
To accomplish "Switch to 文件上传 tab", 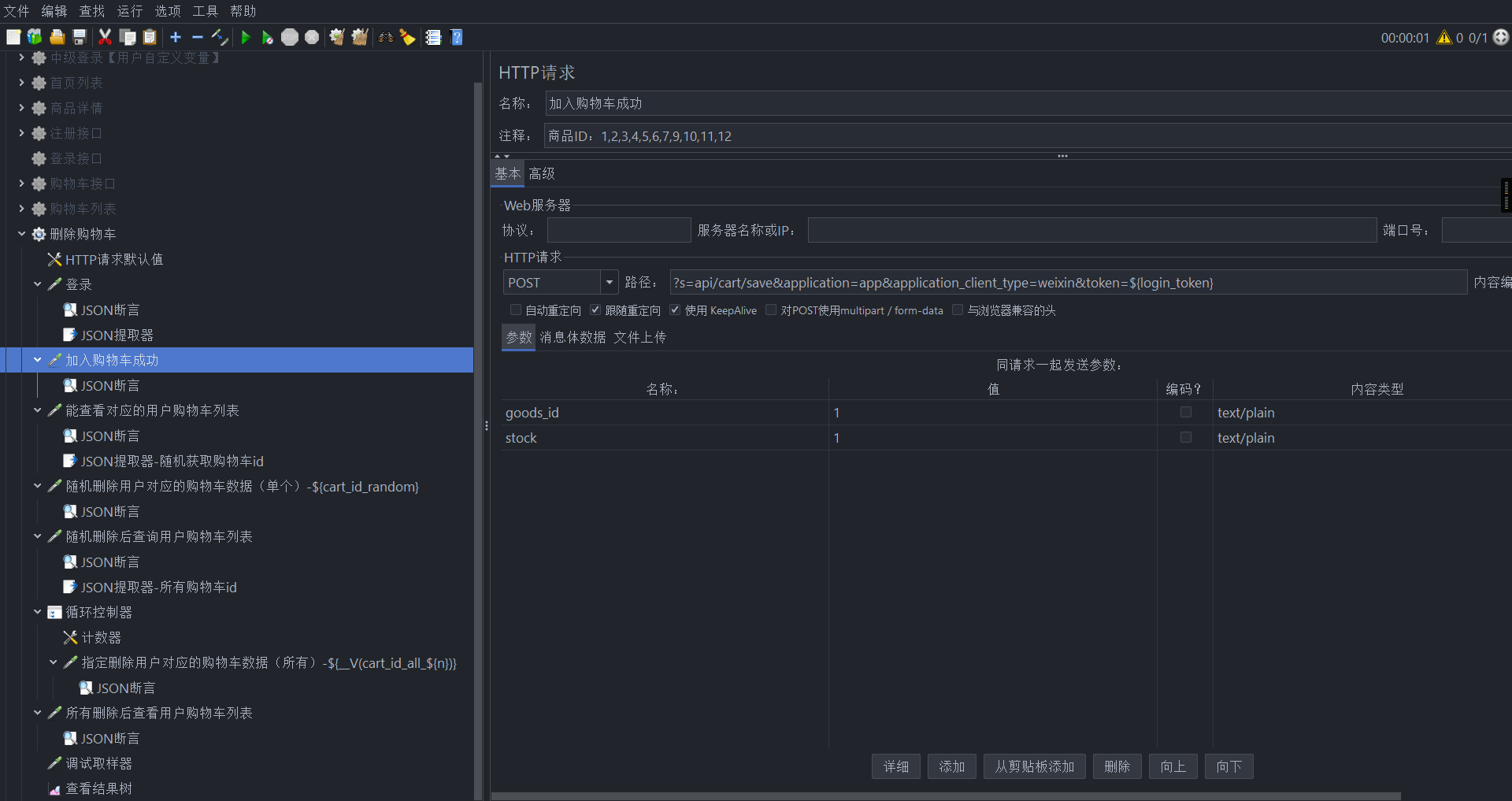I will point(639,337).
